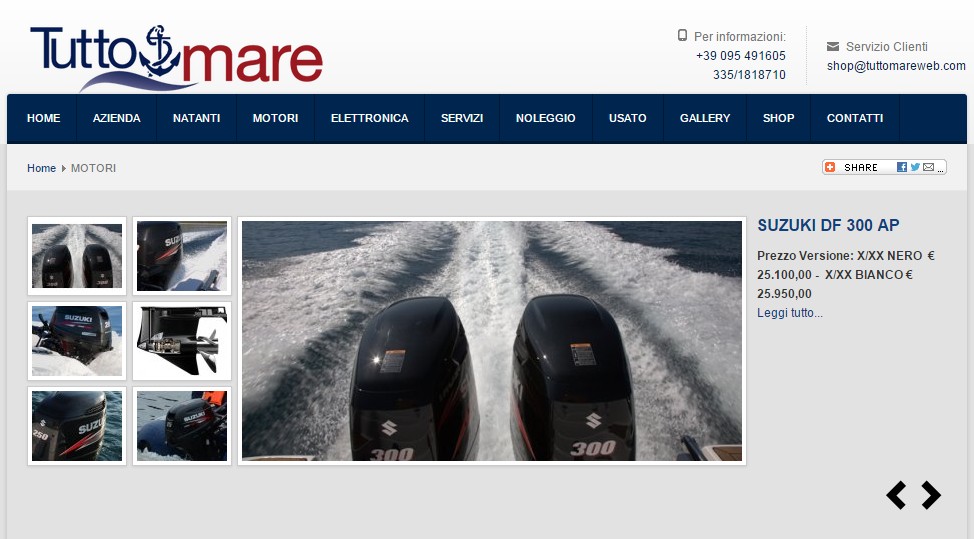Select the Suzuki 250 engine thumbnail
The height and width of the screenshot is (539, 974).
[x=77, y=426]
